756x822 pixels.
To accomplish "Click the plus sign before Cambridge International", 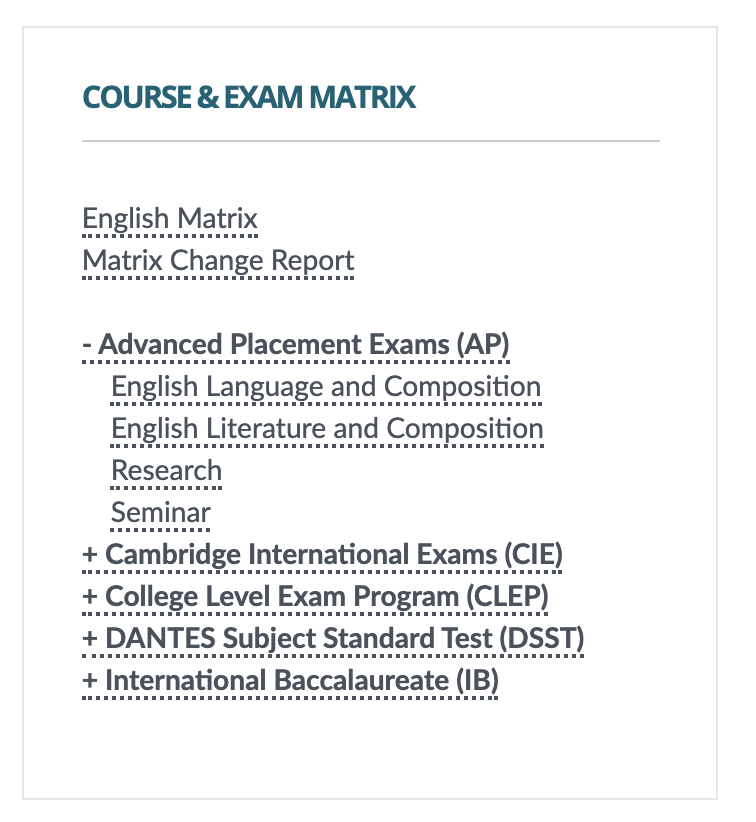I will pos(90,555).
